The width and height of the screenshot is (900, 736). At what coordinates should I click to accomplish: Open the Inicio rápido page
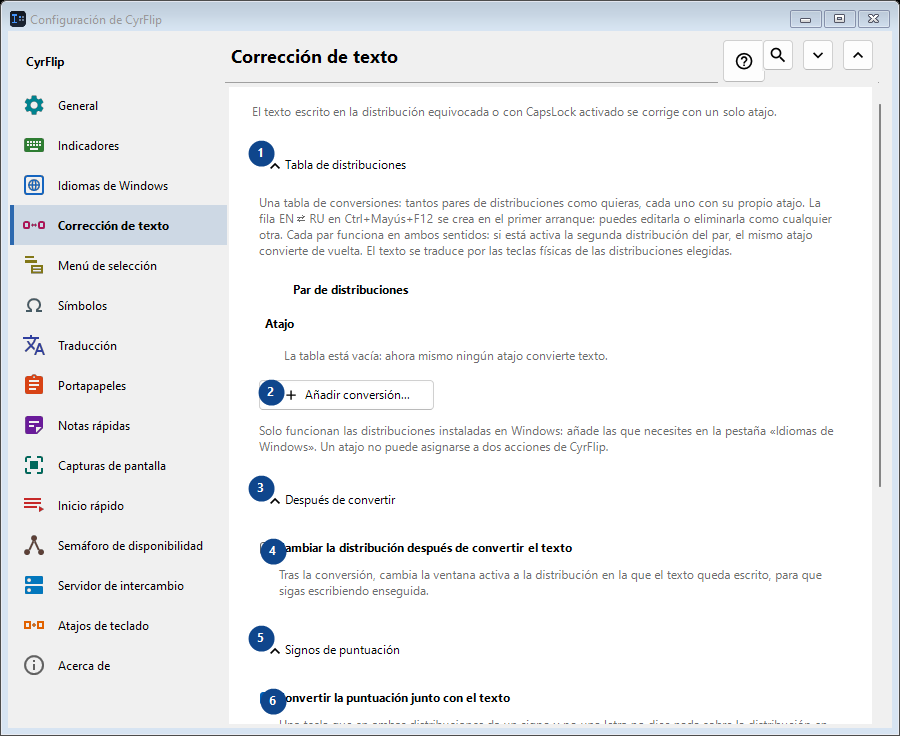[x=119, y=506]
